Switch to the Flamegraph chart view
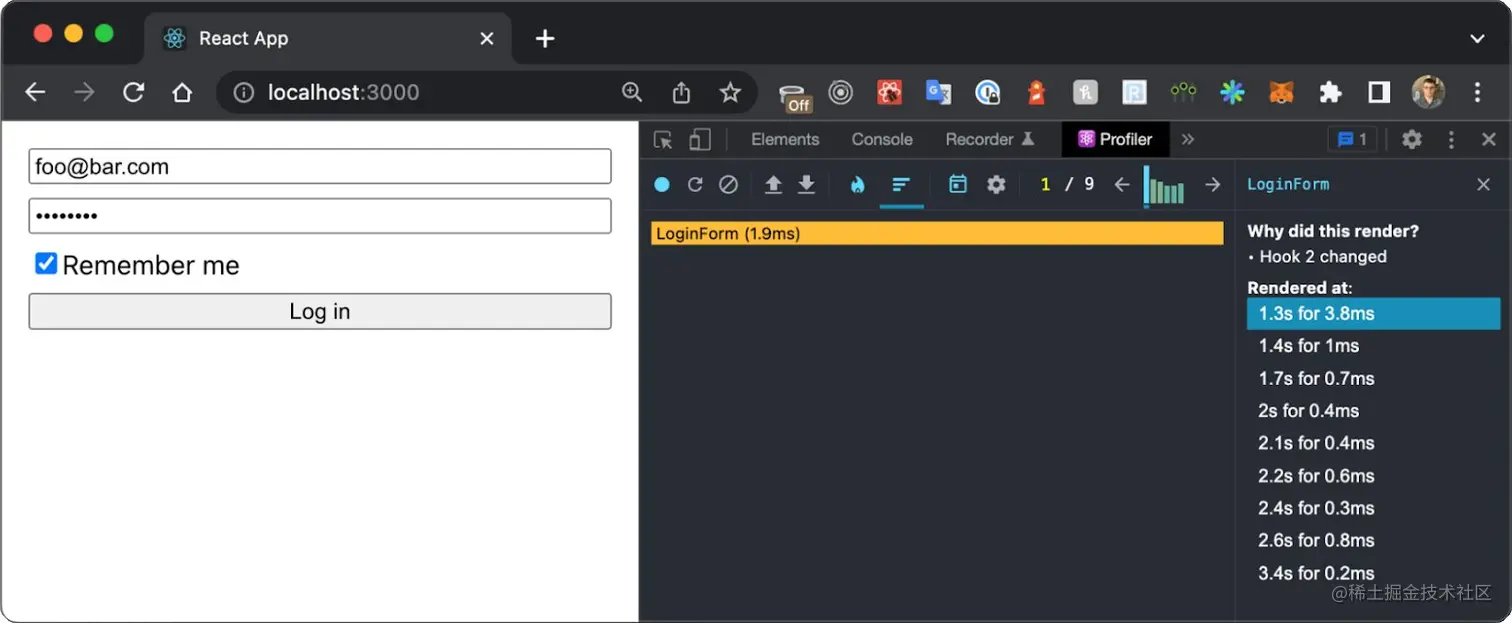Viewport: 1512px width, 623px height. pos(857,185)
